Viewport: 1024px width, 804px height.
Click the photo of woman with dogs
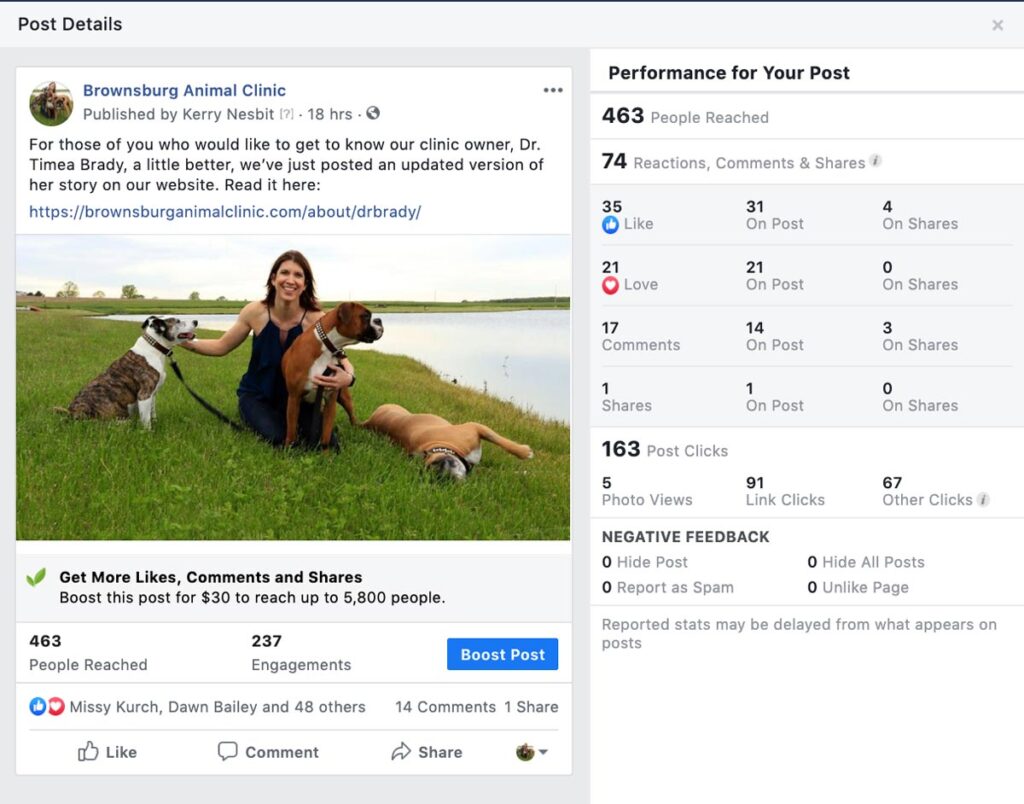293,387
